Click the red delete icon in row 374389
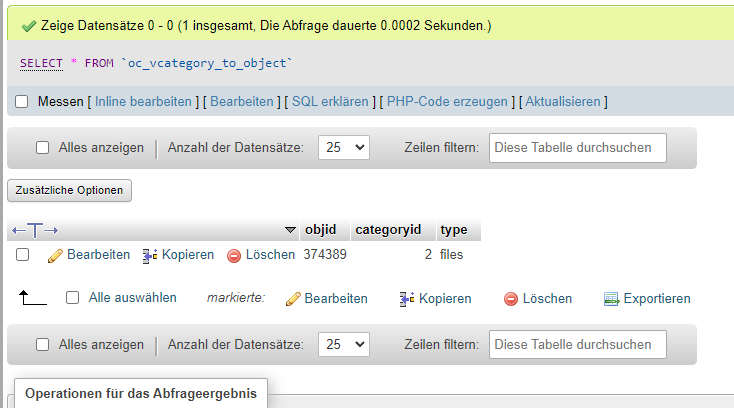The image size is (734, 408). (x=234, y=255)
